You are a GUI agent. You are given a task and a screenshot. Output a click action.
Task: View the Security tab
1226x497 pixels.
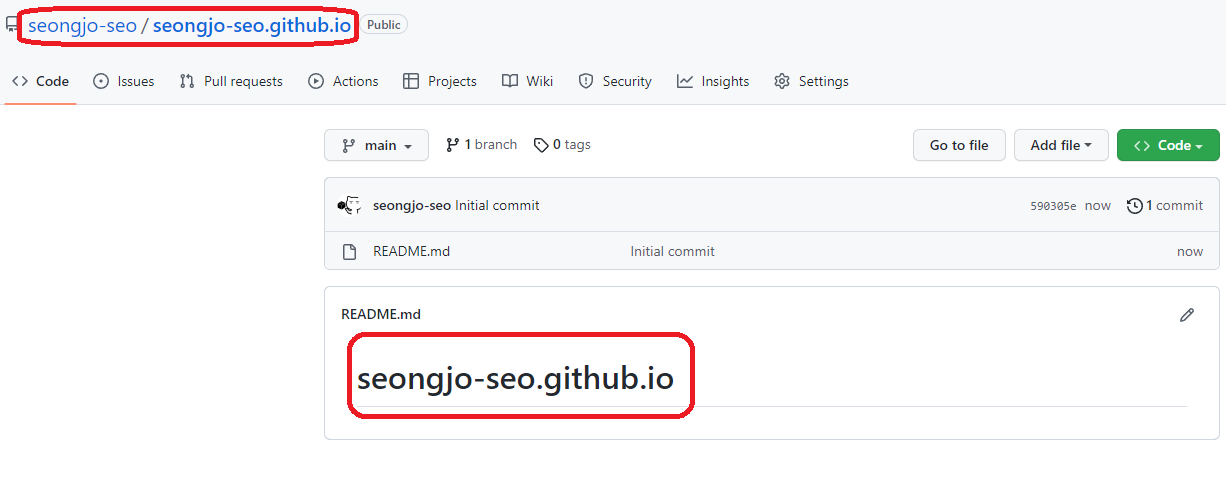[x=615, y=81]
